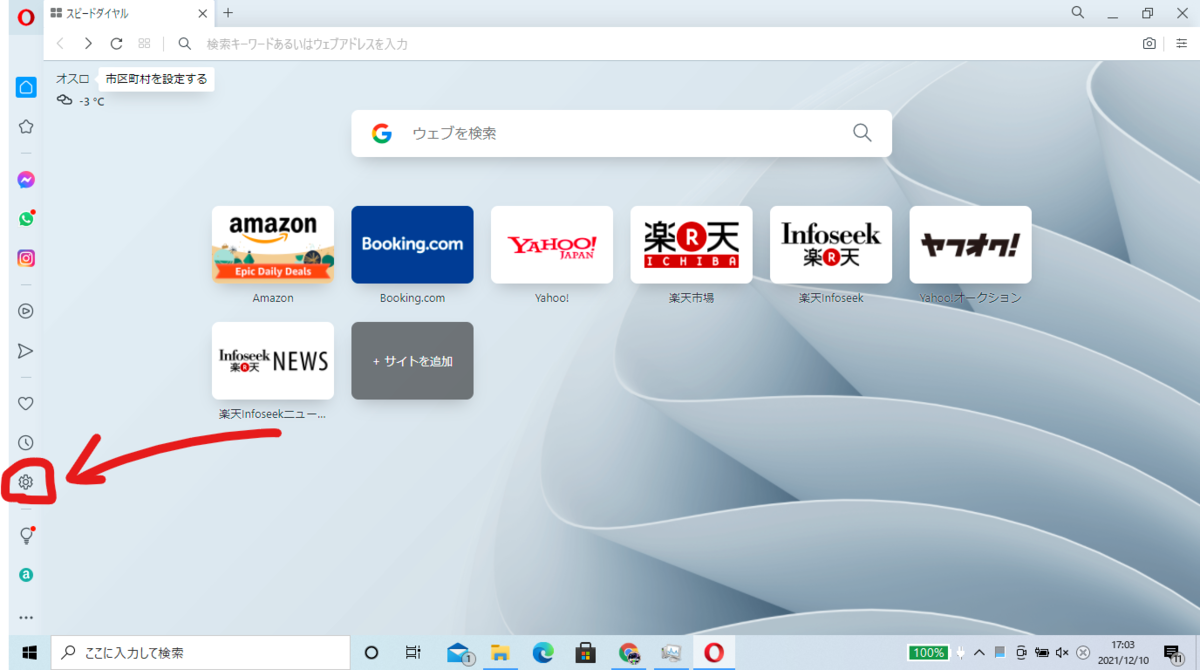Take a snapshot with the camera icon
This screenshot has width=1200, height=670.
click(1150, 44)
